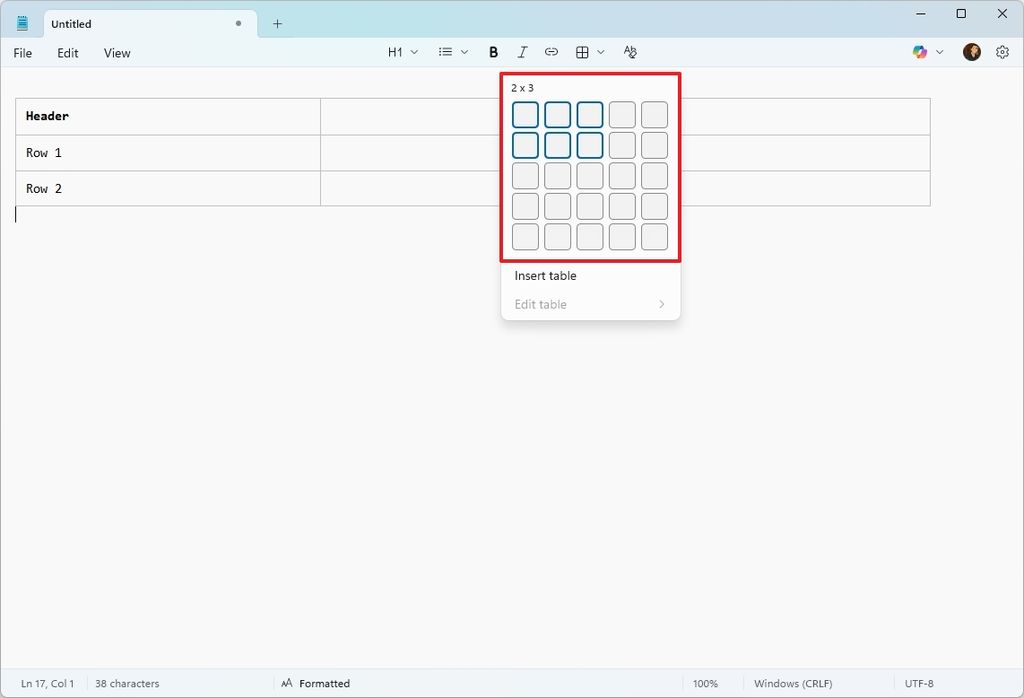Image resolution: width=1024 pixels, height=698 pixels.
Task: Toggle bold formatting
Action: [493, 51]
